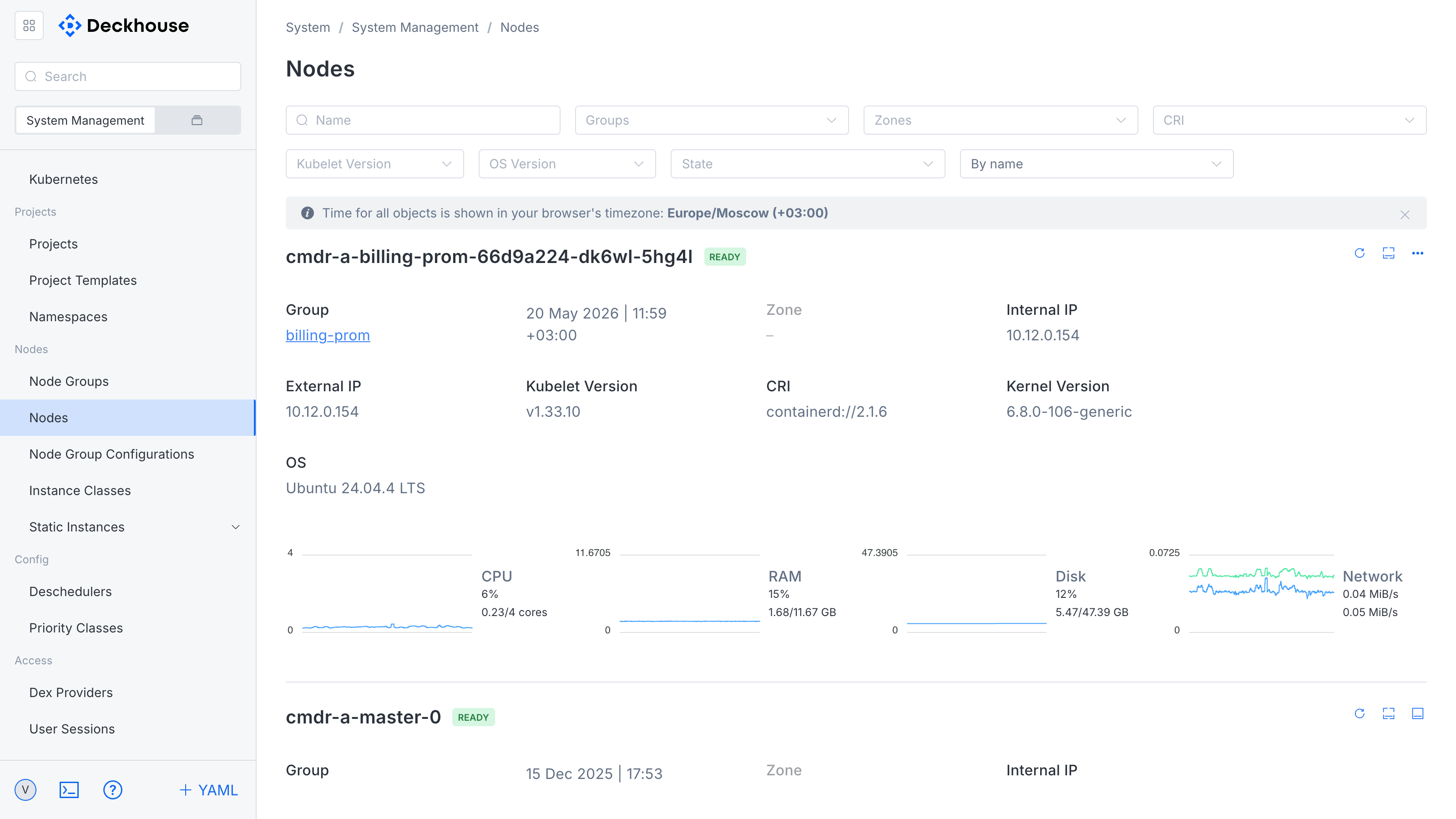Click the RAM usage chart
The image size is (1456, 819).
[690, 593]
